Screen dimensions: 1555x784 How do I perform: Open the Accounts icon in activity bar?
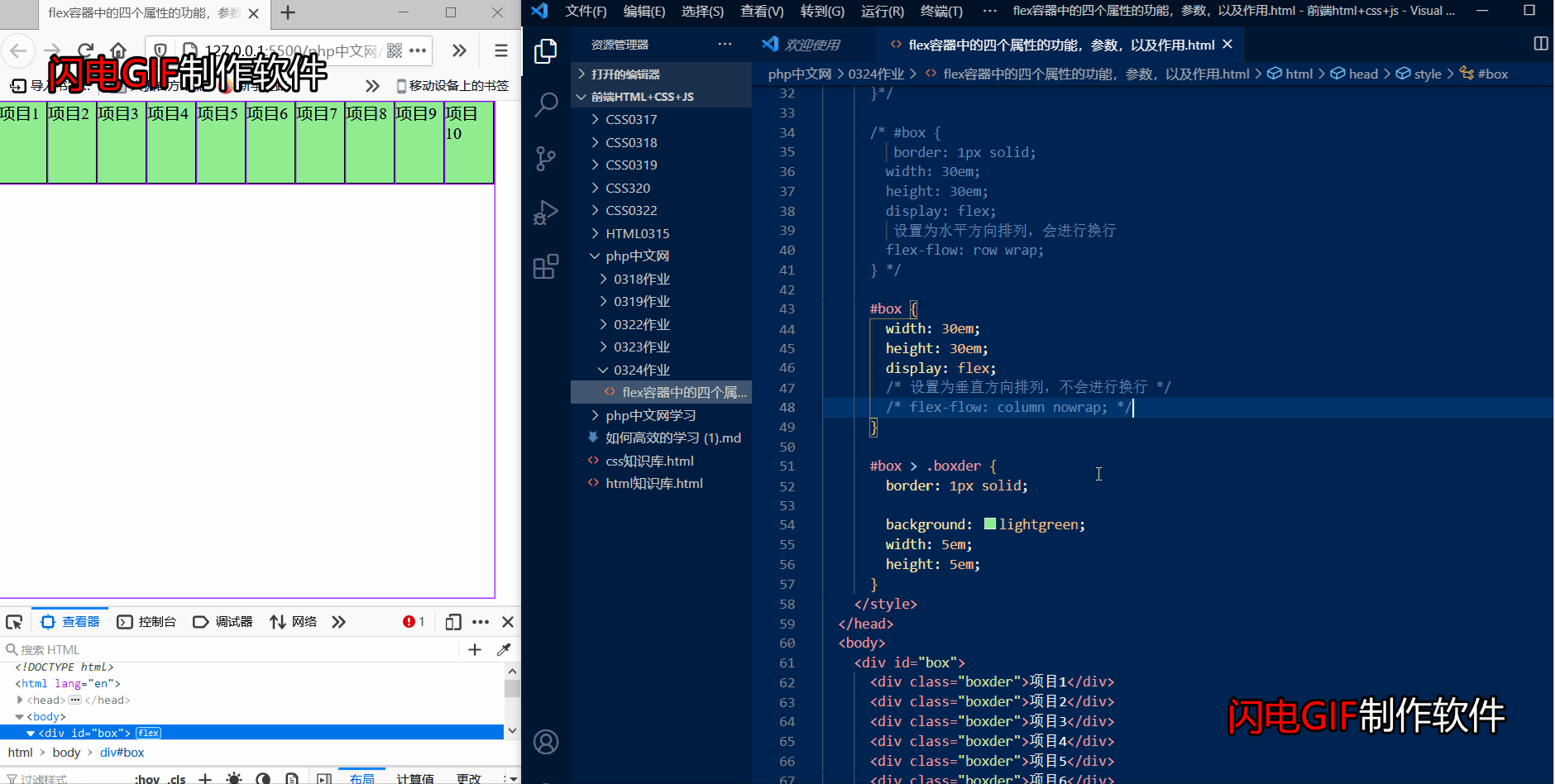tap(545, 742)
